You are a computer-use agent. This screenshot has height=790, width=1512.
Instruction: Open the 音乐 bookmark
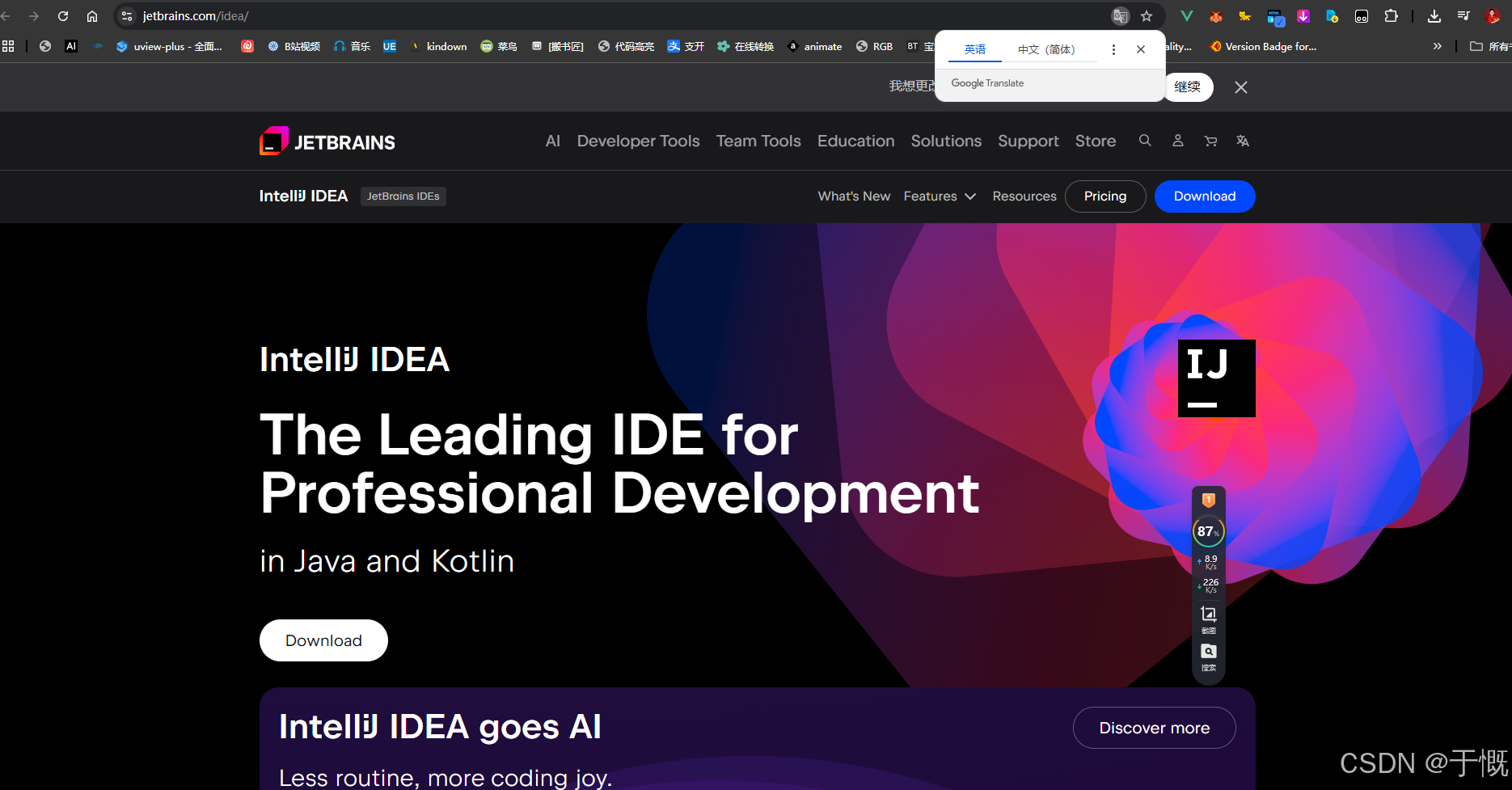point(352,46)
